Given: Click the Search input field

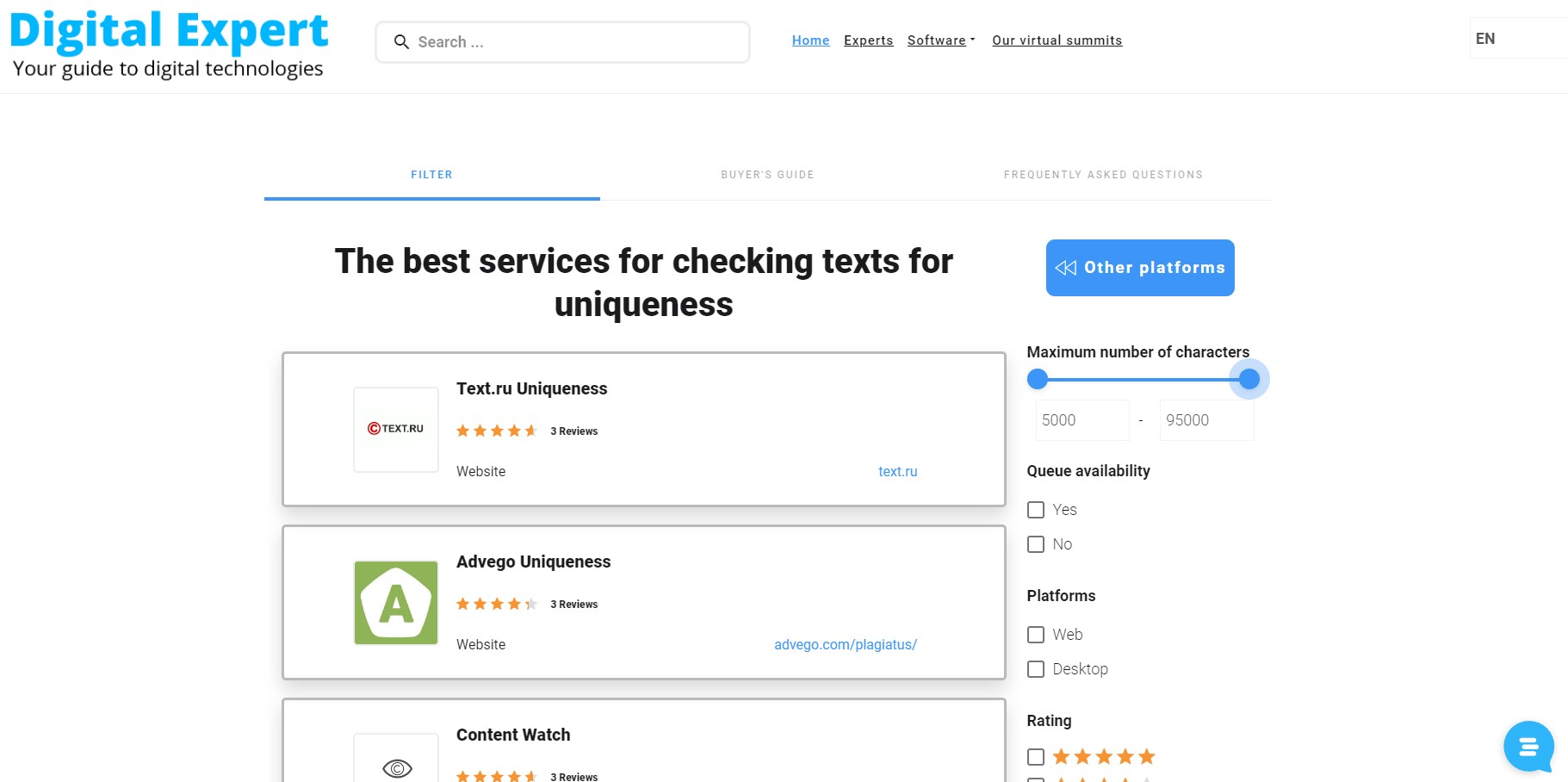Looking at the screenshot, I should 562,42.
